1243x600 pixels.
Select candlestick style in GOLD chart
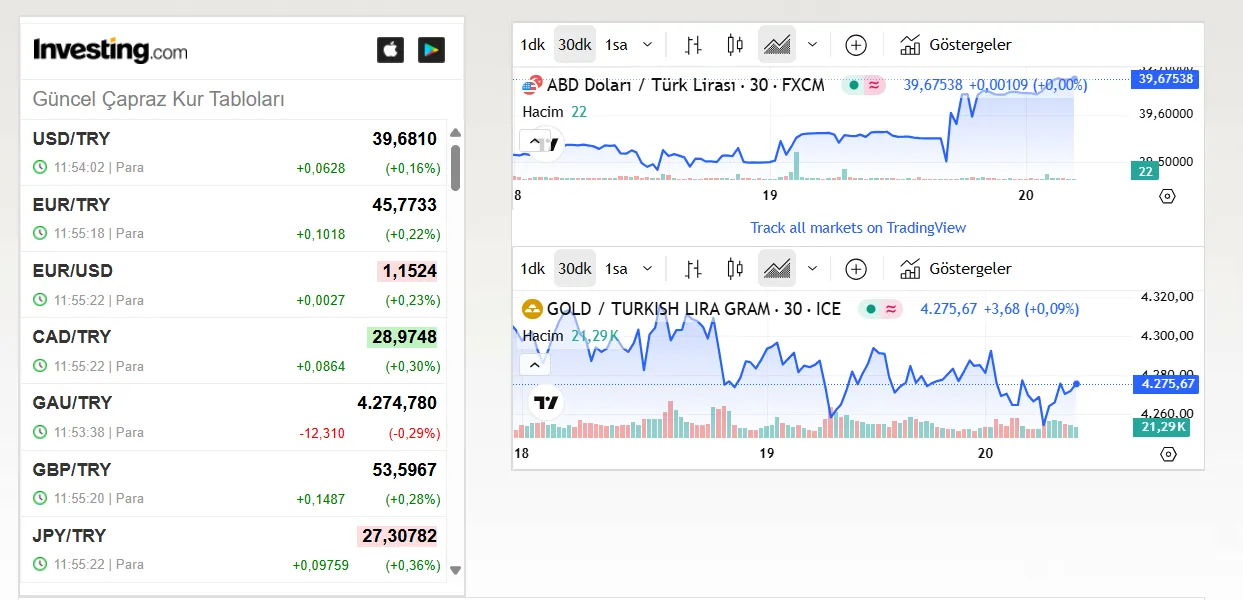735,268
